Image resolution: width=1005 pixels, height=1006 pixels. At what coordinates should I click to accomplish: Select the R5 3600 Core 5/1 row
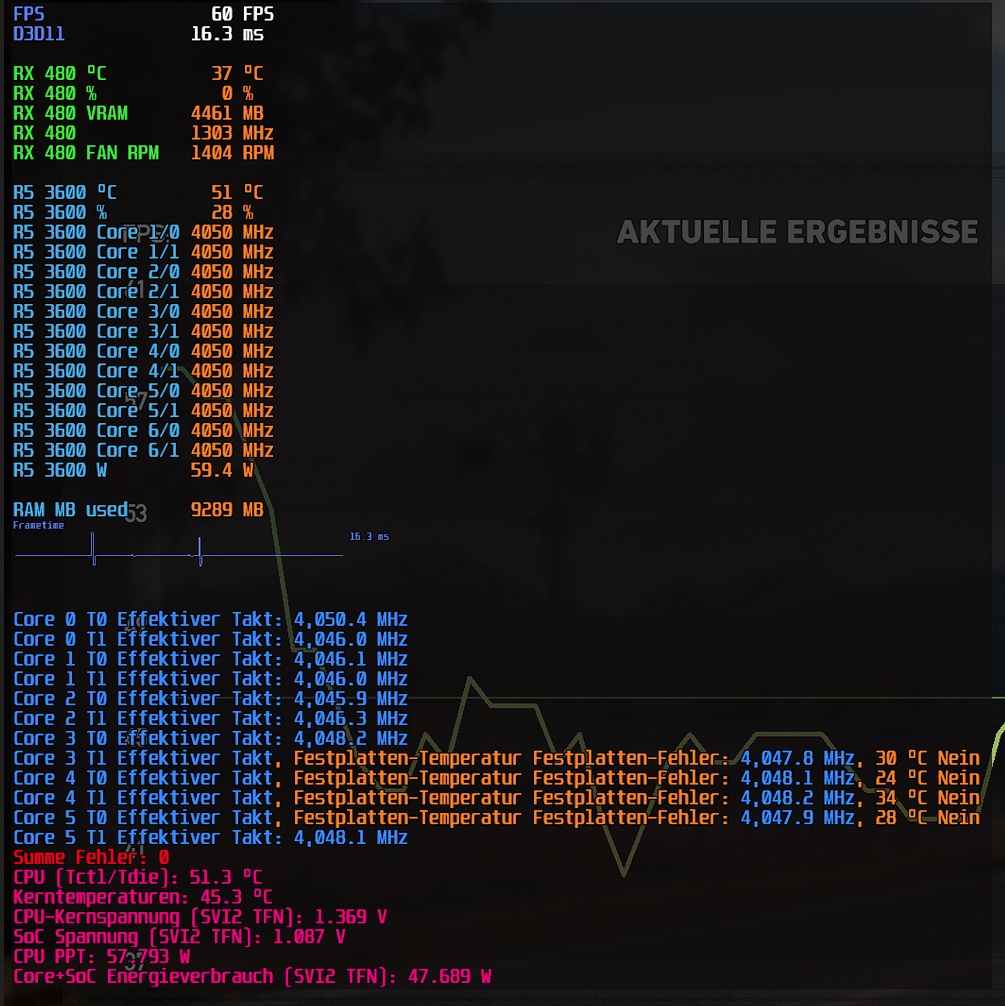pos(144,411)
